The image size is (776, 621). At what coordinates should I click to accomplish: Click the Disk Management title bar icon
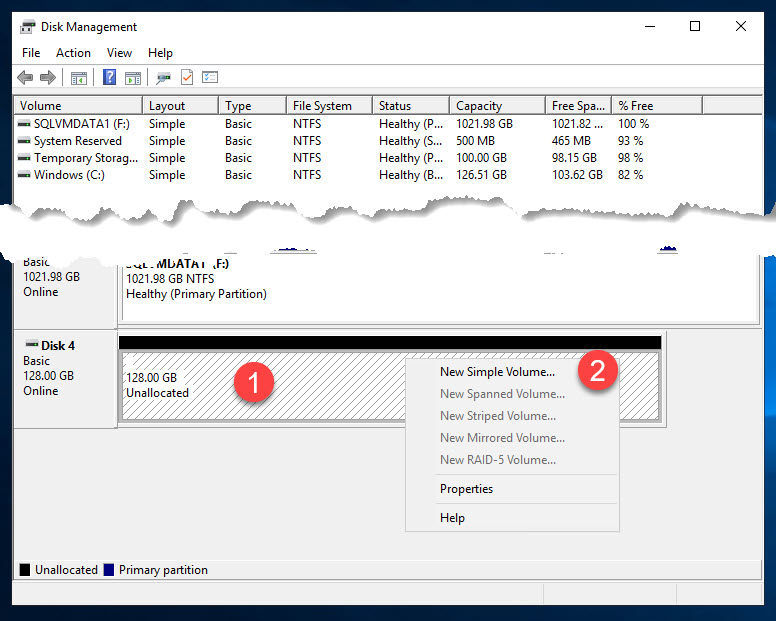point(28,27)
